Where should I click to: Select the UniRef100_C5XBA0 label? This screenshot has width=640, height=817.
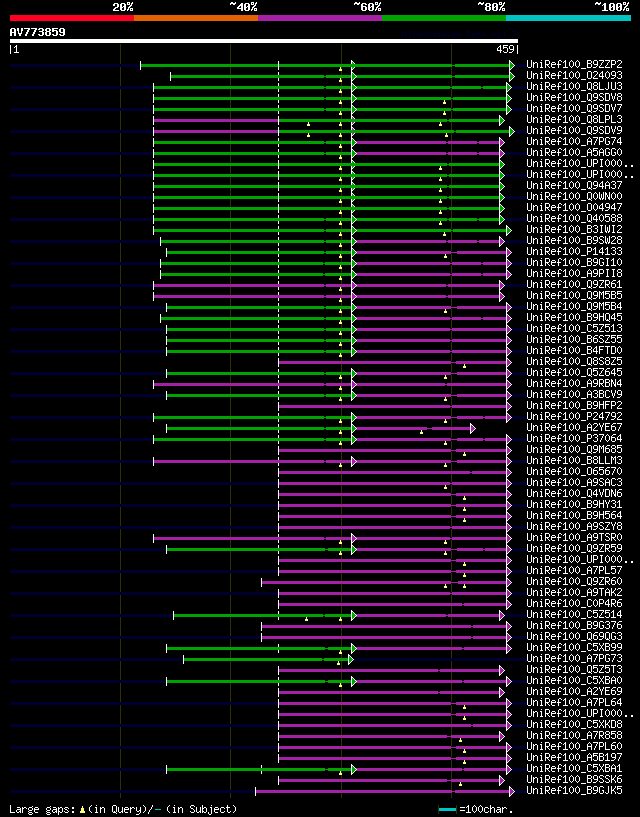tap(574, 681)
